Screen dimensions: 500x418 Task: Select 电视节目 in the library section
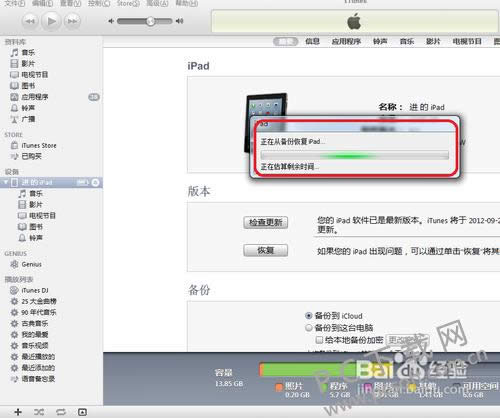35,75
